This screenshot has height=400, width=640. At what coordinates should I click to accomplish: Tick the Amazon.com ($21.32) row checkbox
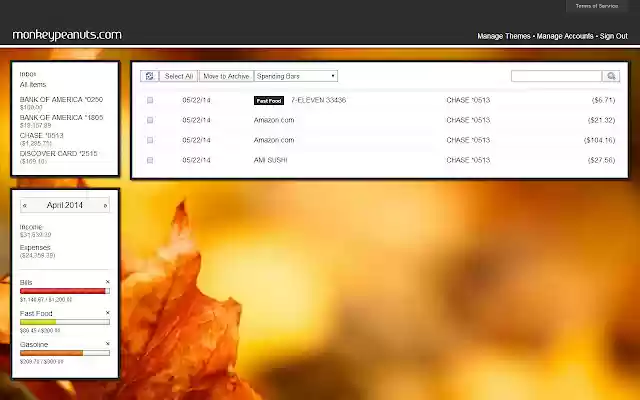coord(150,120)
